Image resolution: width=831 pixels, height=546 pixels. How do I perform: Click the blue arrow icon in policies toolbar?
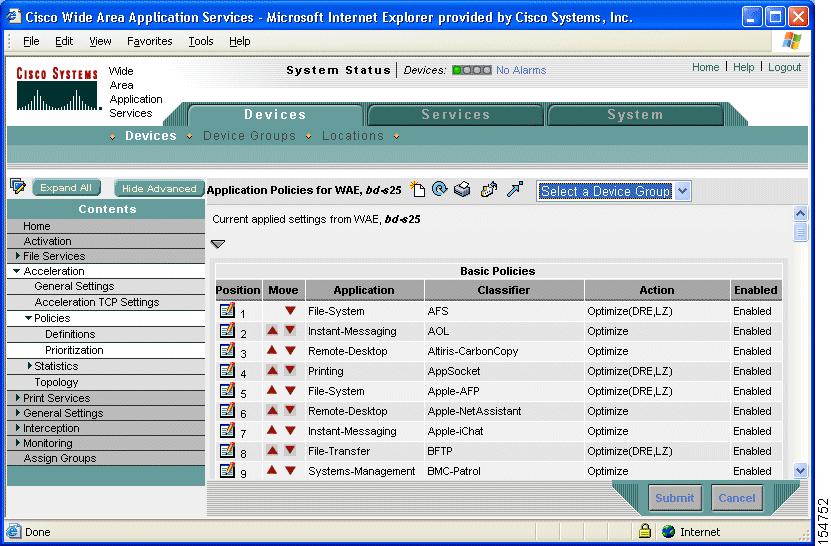[x=515, y=189]
